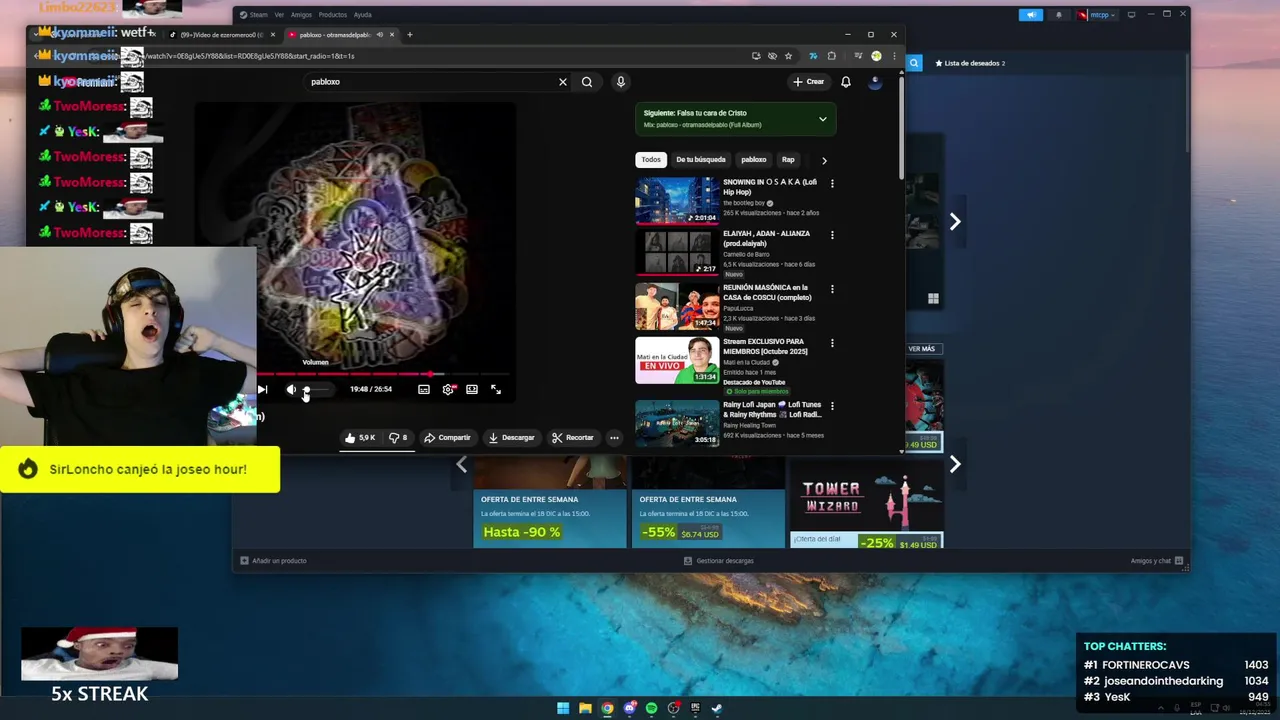Viewport: 1280px width, 720px height.
Task: Click Añadir un producto in Steam
Action: 274,561
